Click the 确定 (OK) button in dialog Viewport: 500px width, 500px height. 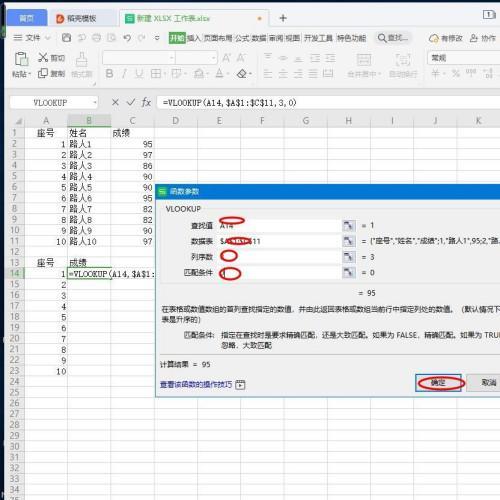(438, 383)
